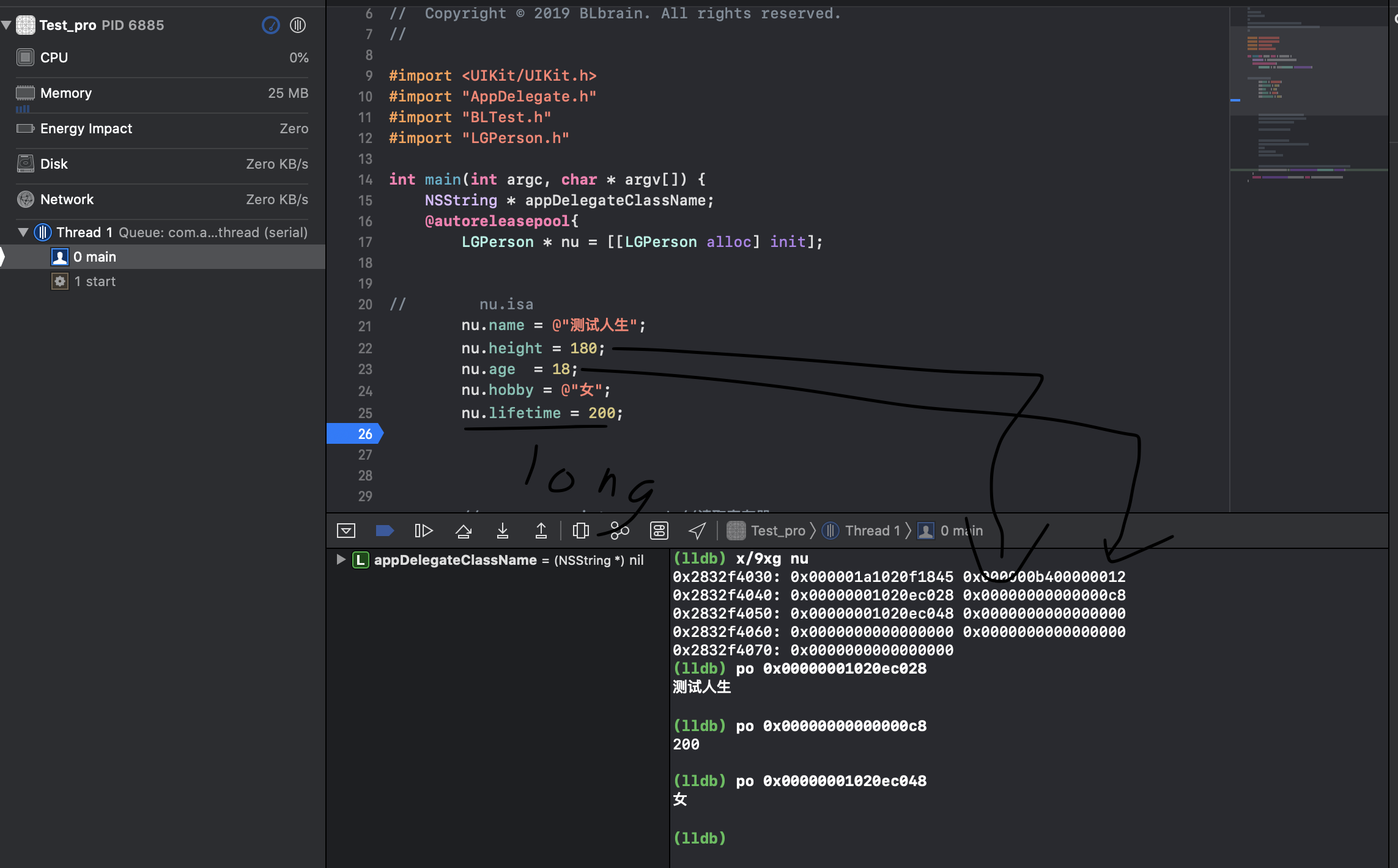1398x868 pixels.
Task: Click the code minimap overview
Action: pyautogui.click(x=1309, y=92)
